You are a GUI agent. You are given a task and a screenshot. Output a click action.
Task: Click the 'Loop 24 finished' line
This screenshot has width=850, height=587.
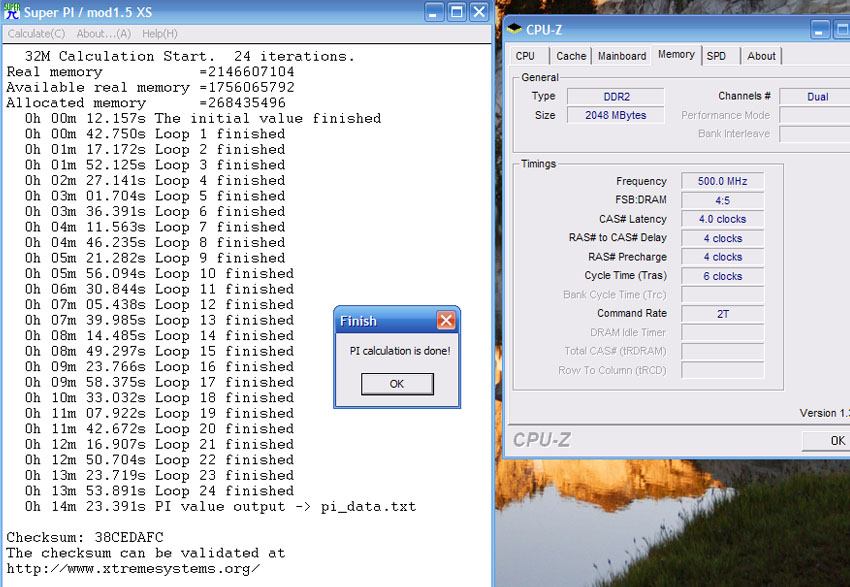click(159, 491)
